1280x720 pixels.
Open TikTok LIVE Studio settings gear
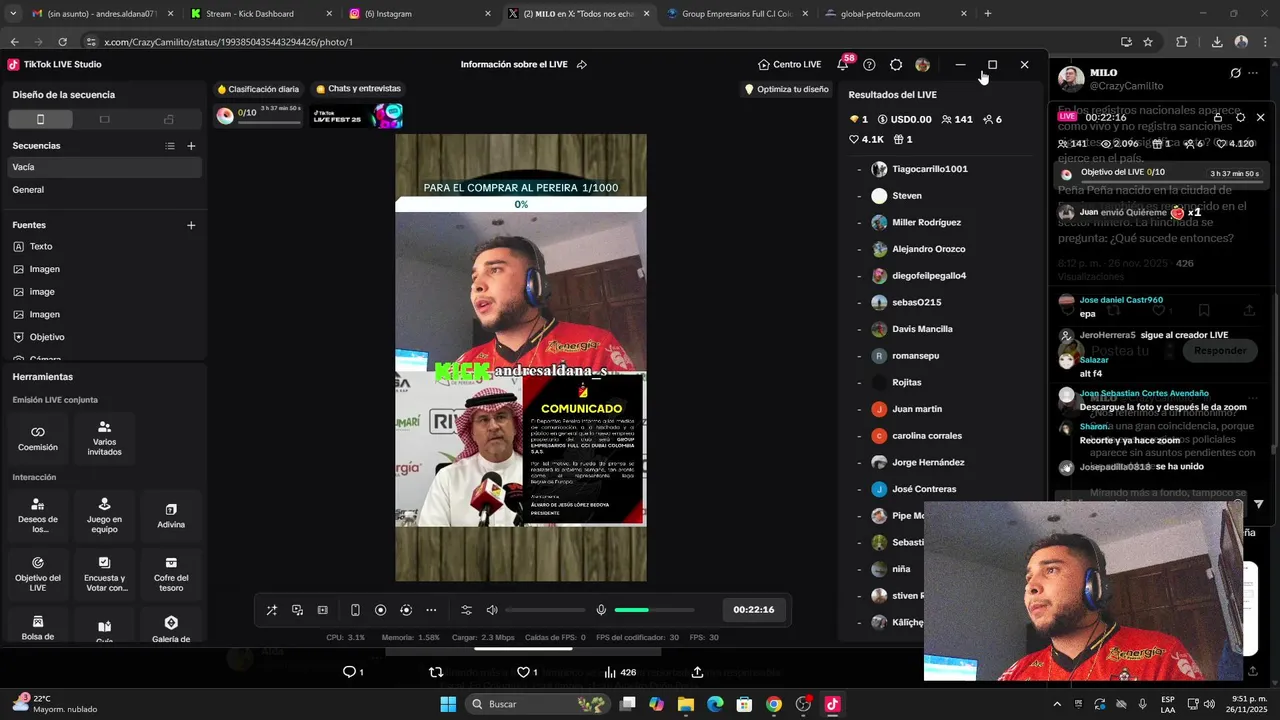896,65
